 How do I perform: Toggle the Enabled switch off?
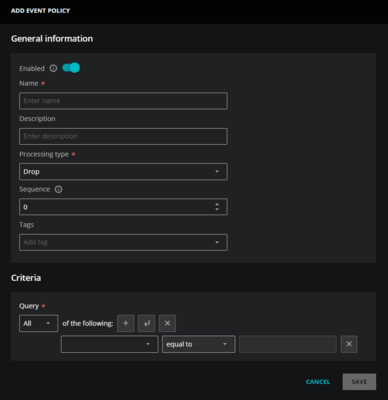71,68
